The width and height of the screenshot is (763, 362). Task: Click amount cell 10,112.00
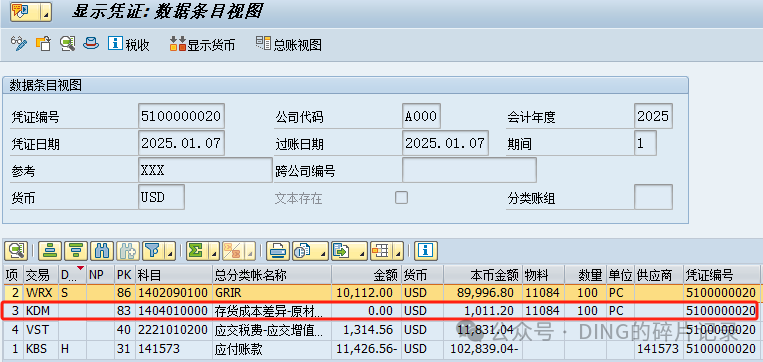(x=366, y=292)
